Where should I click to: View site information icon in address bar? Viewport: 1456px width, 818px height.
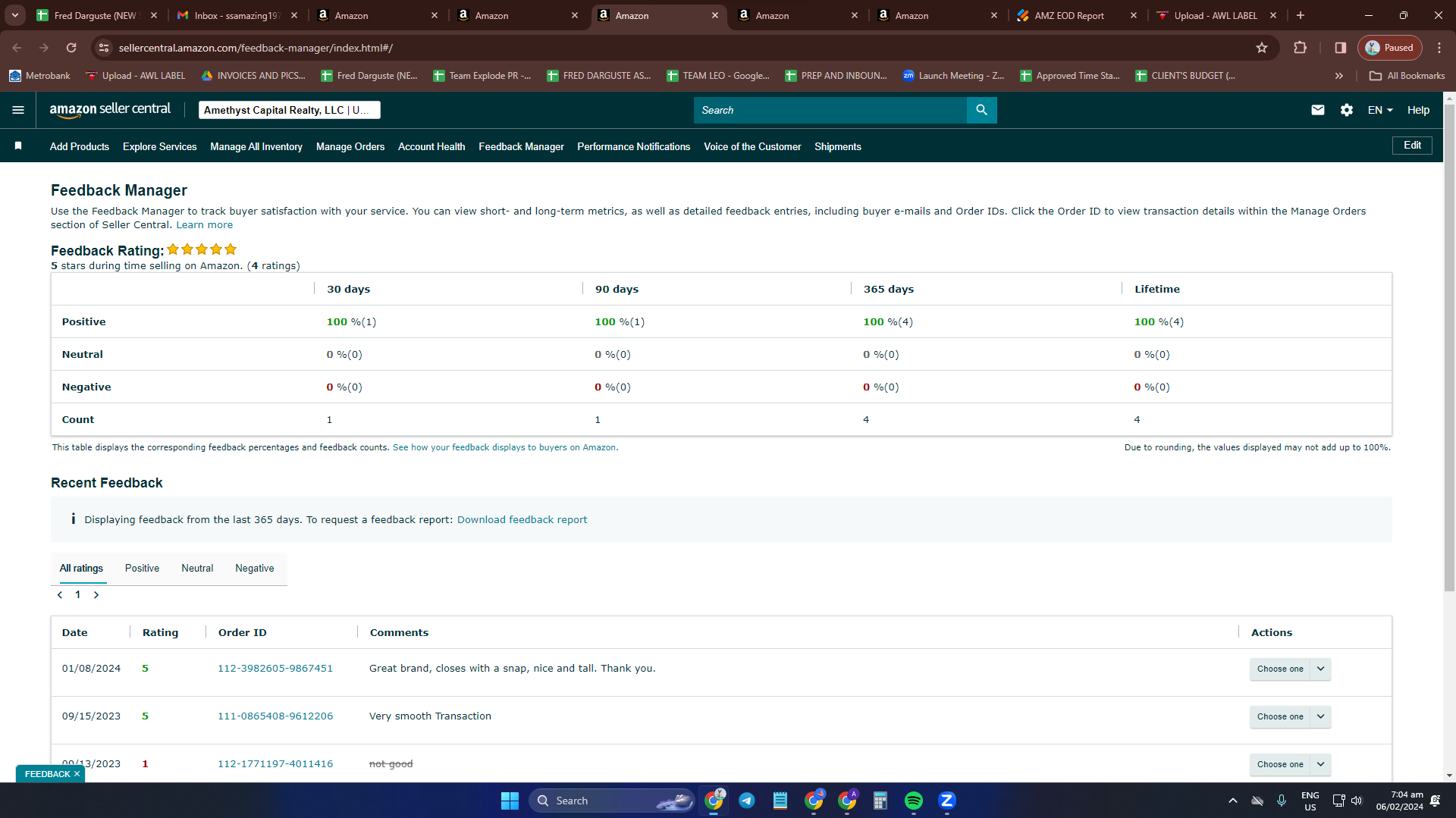[x=104, y=48]
